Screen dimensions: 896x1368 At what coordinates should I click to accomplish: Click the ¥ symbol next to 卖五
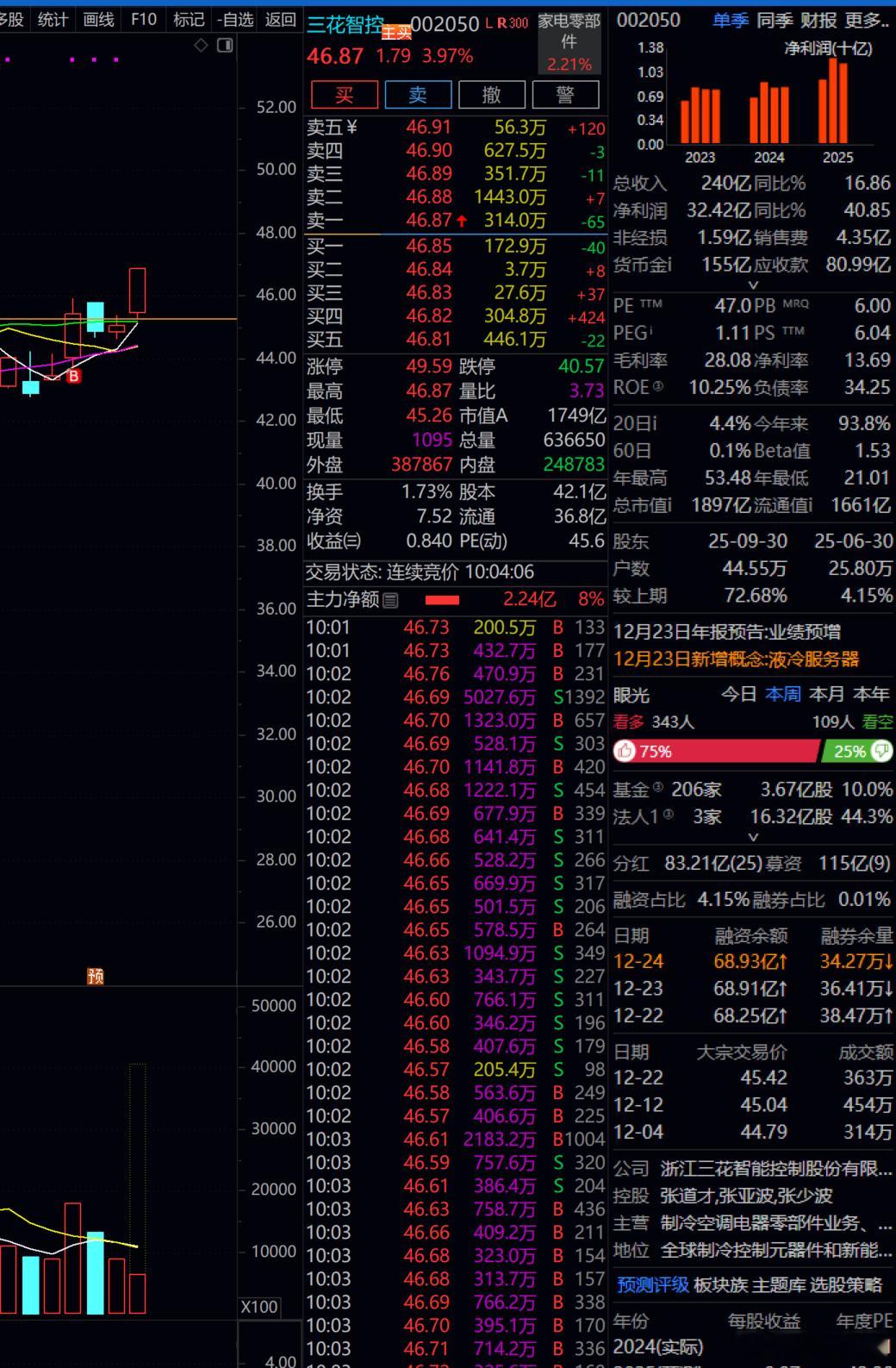[352, 128]
